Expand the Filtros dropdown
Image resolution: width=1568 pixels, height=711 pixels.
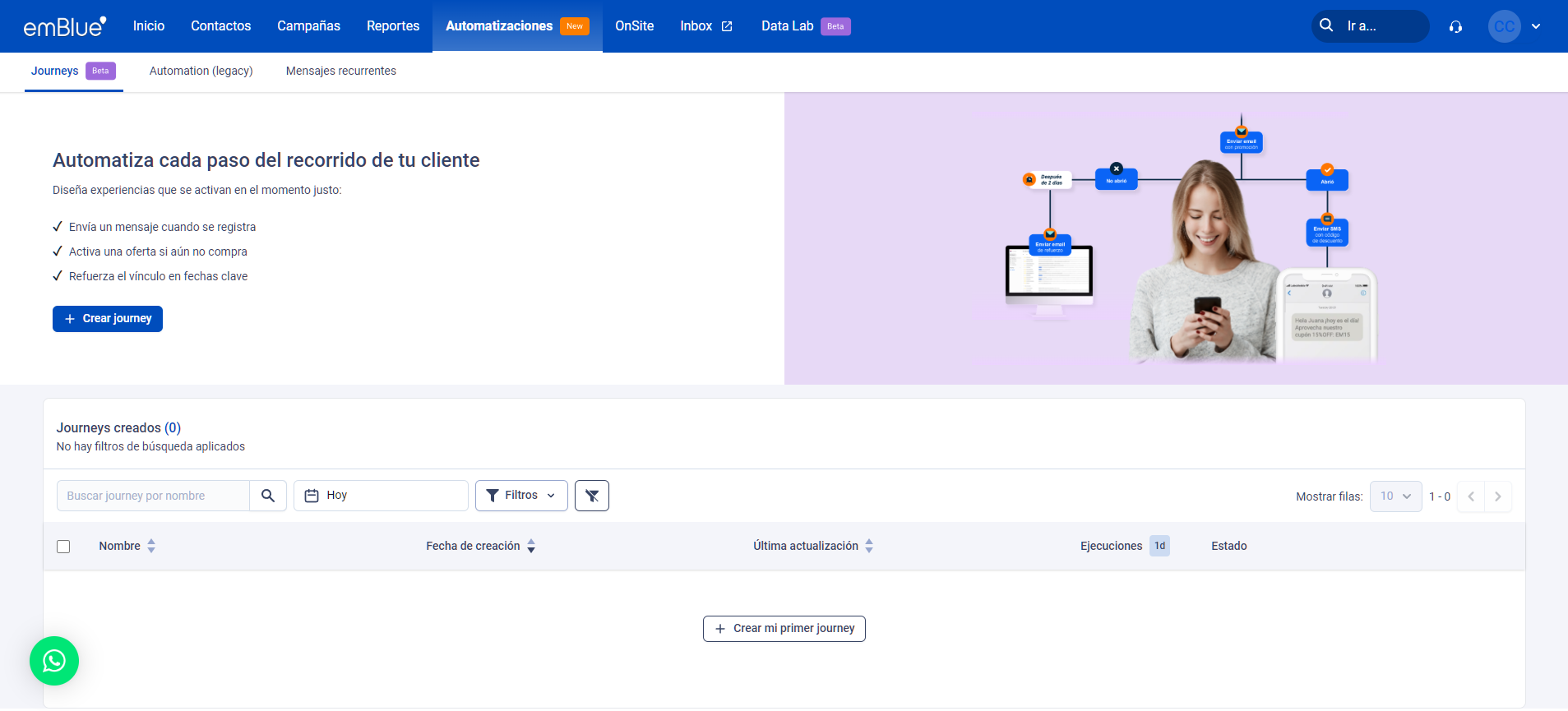tap(521, 496)
